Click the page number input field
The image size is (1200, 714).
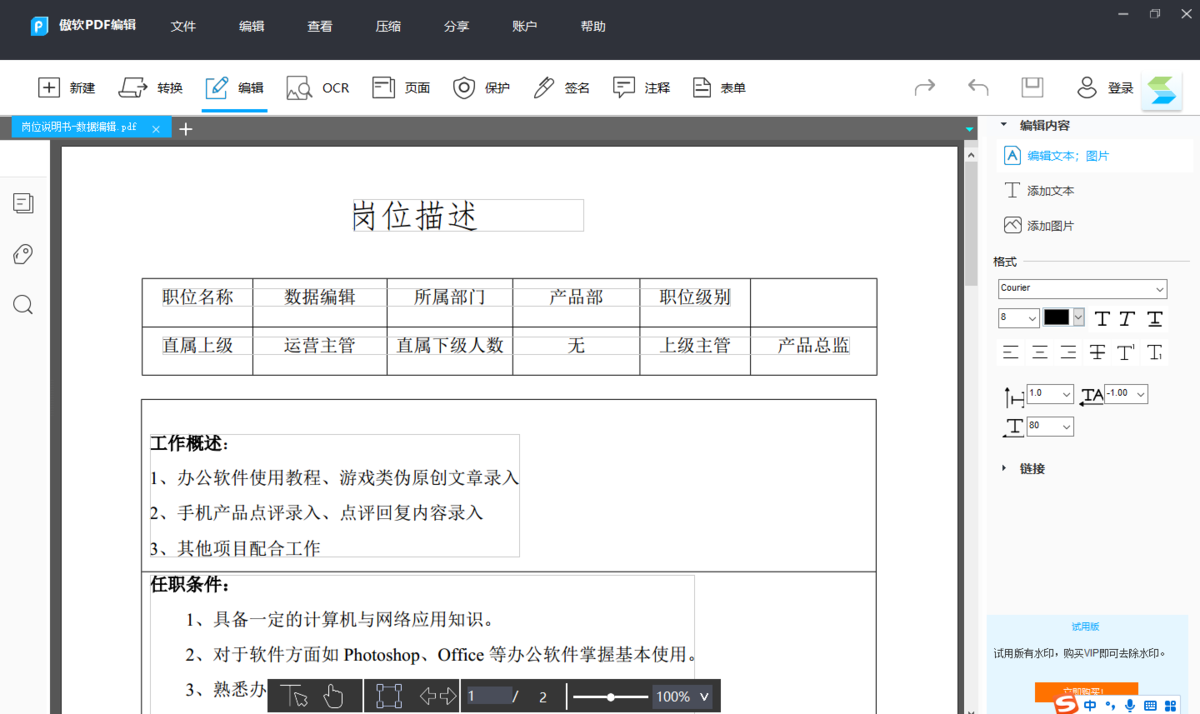pyautogui.click(x=489, y=696)
